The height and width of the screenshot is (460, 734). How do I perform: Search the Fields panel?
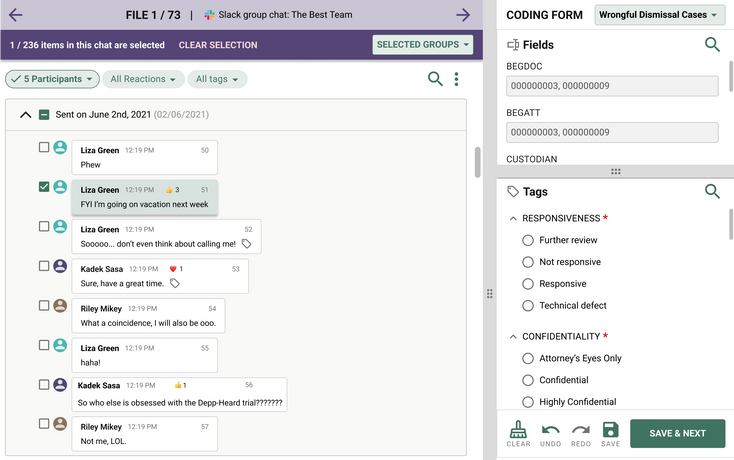(712, 44)
